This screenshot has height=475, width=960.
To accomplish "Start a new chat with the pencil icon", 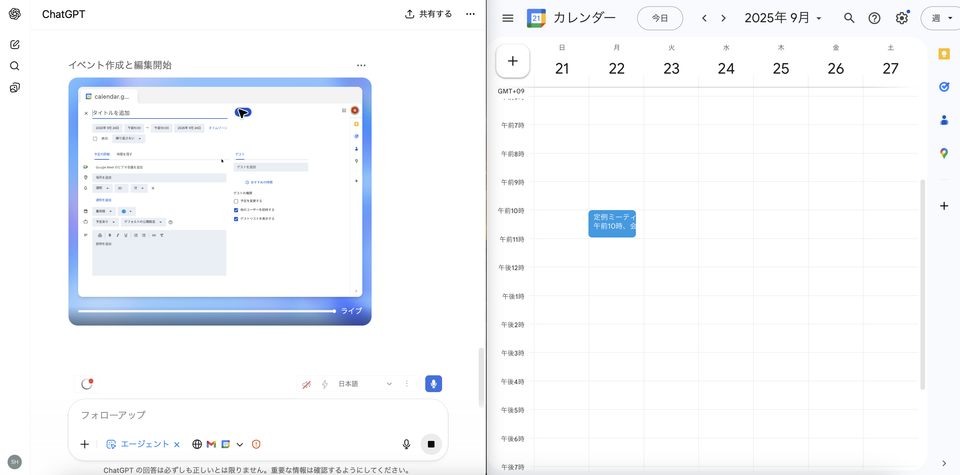I will tap(15, 45).
